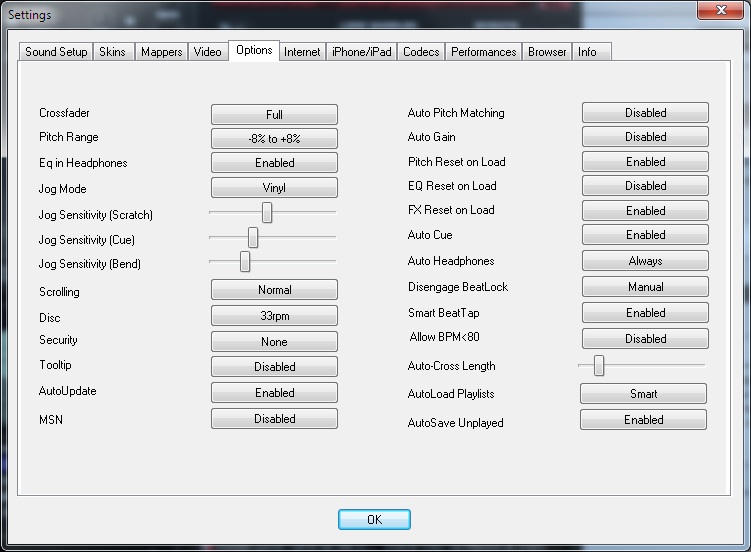Toggle the Auto Cue Enabled button
The image size is (751, 552).
click(x=645, y=235)
